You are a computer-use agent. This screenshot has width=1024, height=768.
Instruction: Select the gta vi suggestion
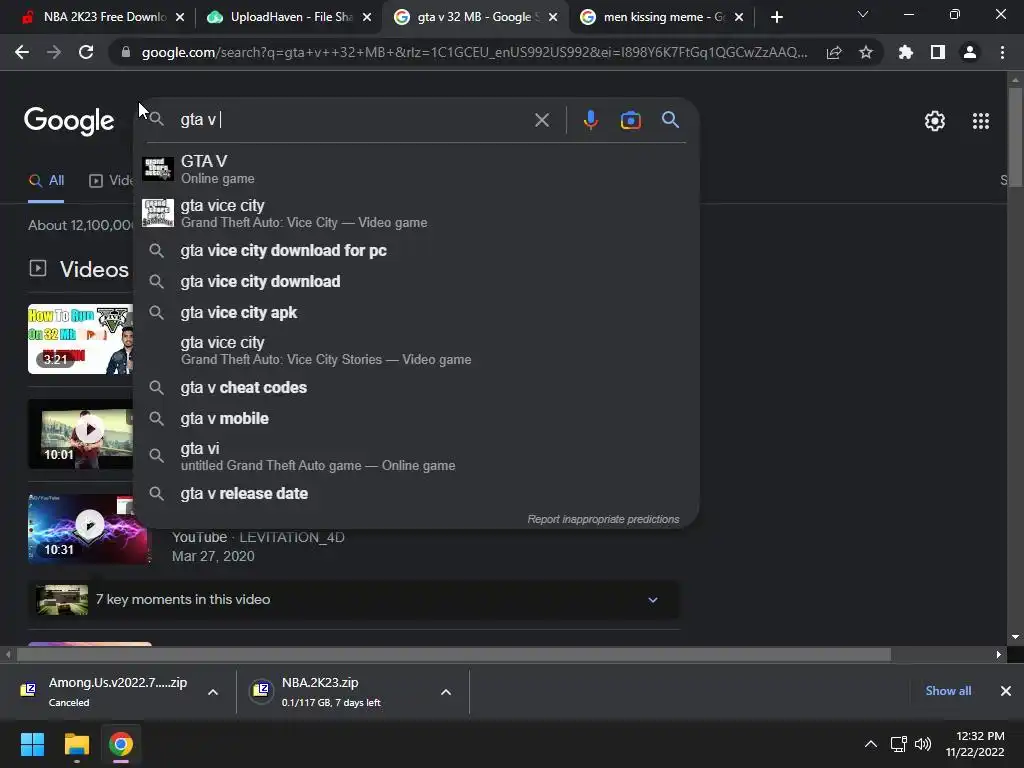point(416,456)
